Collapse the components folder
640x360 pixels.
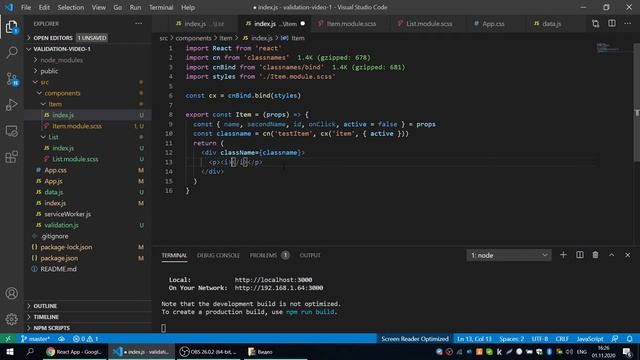coord(88,93)
